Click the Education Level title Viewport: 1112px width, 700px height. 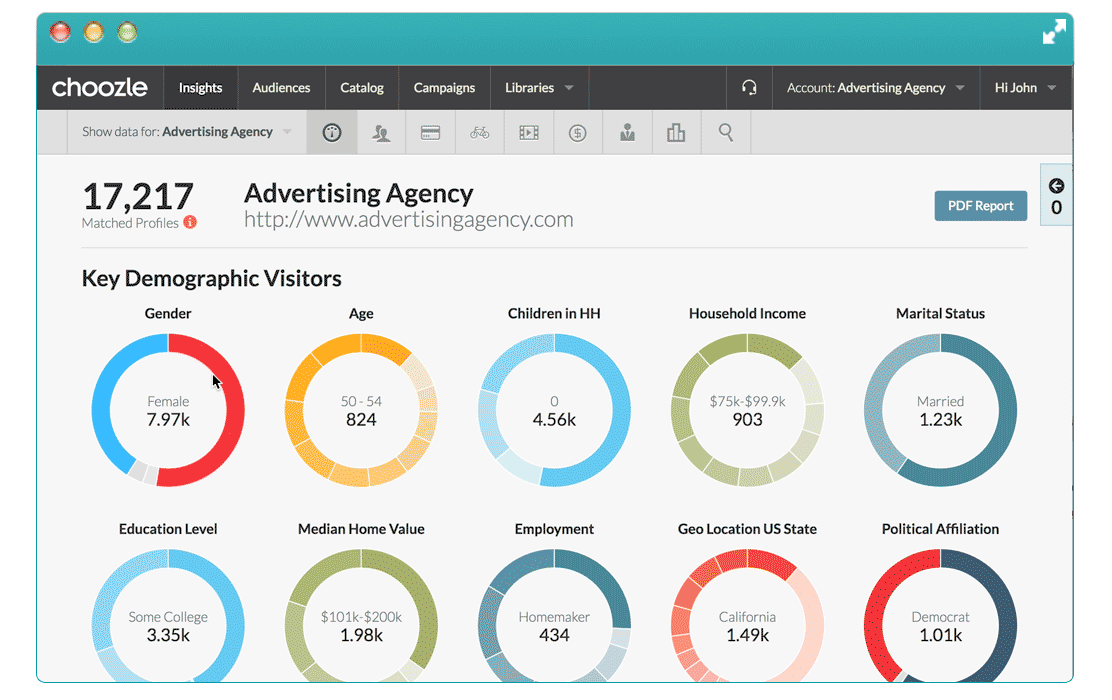tap(168, 529)
